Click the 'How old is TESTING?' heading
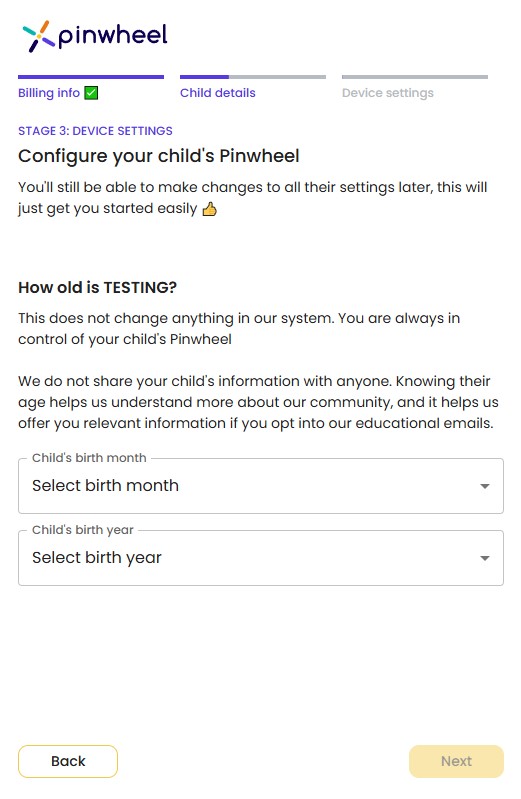Viewport: 521px width, 799px height. pyautogui.click(x=97, y=288)
